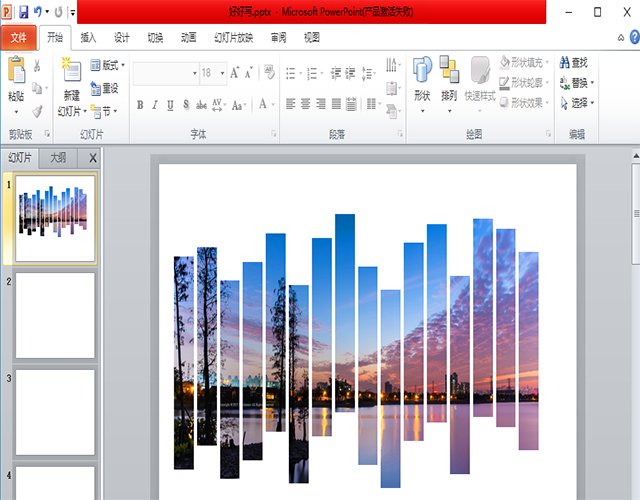640x500 pixels.
Task: Toggle italic formatting
Action: click(155, 105)
